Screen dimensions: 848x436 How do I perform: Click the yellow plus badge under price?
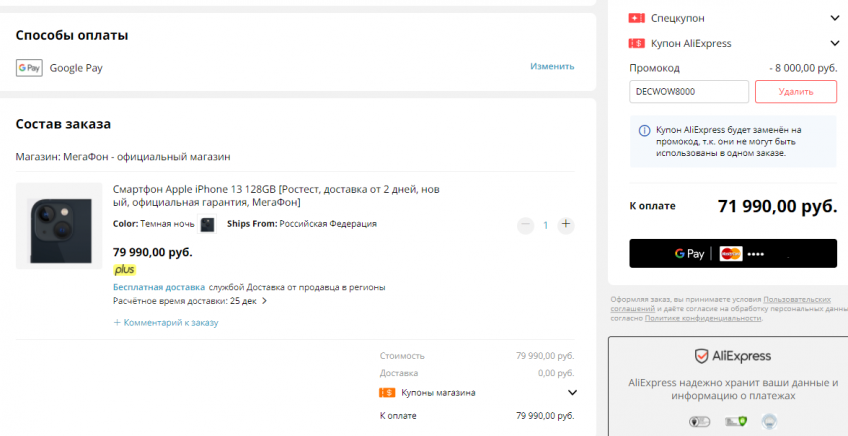(x=124, y=269)
